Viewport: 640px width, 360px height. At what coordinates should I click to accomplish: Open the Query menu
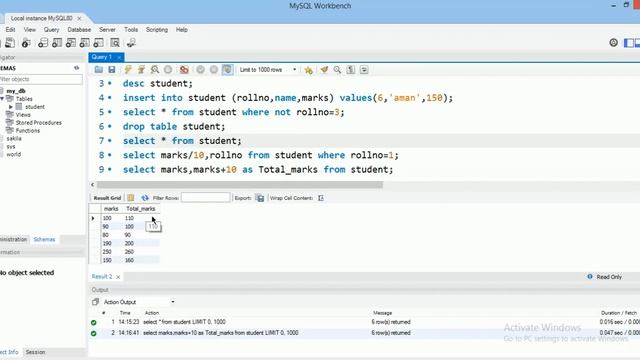tap(51, 30)
